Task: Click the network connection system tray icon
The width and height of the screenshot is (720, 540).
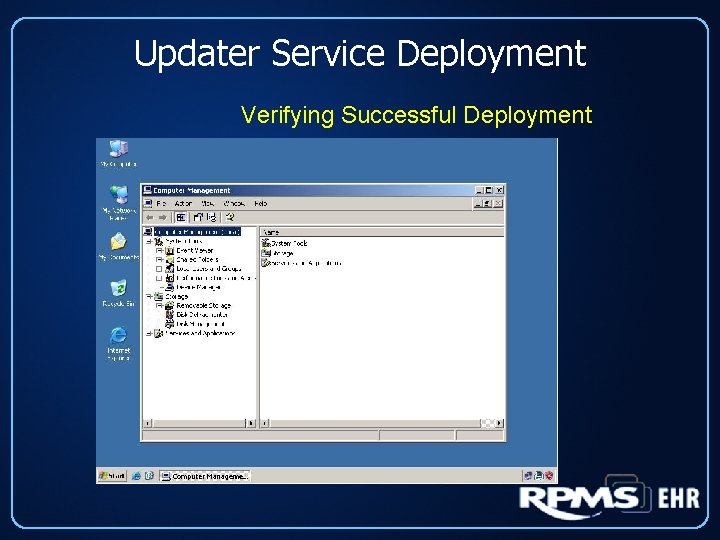Action: pos(528,476)
